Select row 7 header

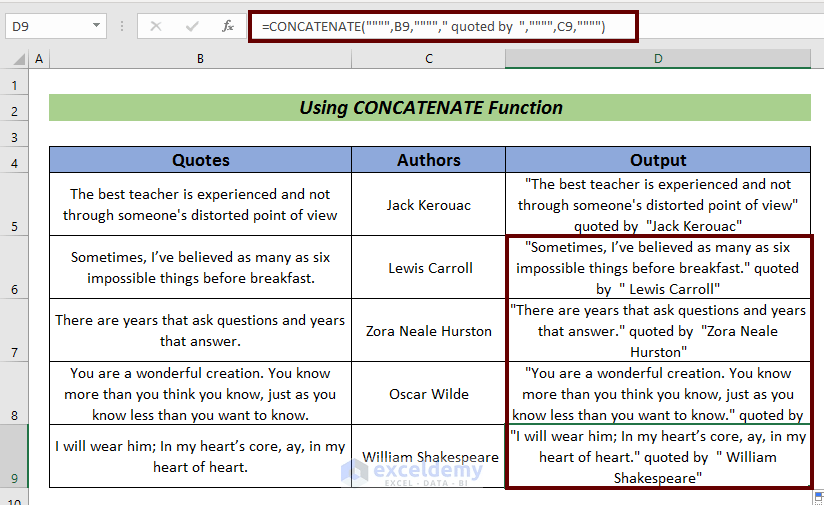14,331
